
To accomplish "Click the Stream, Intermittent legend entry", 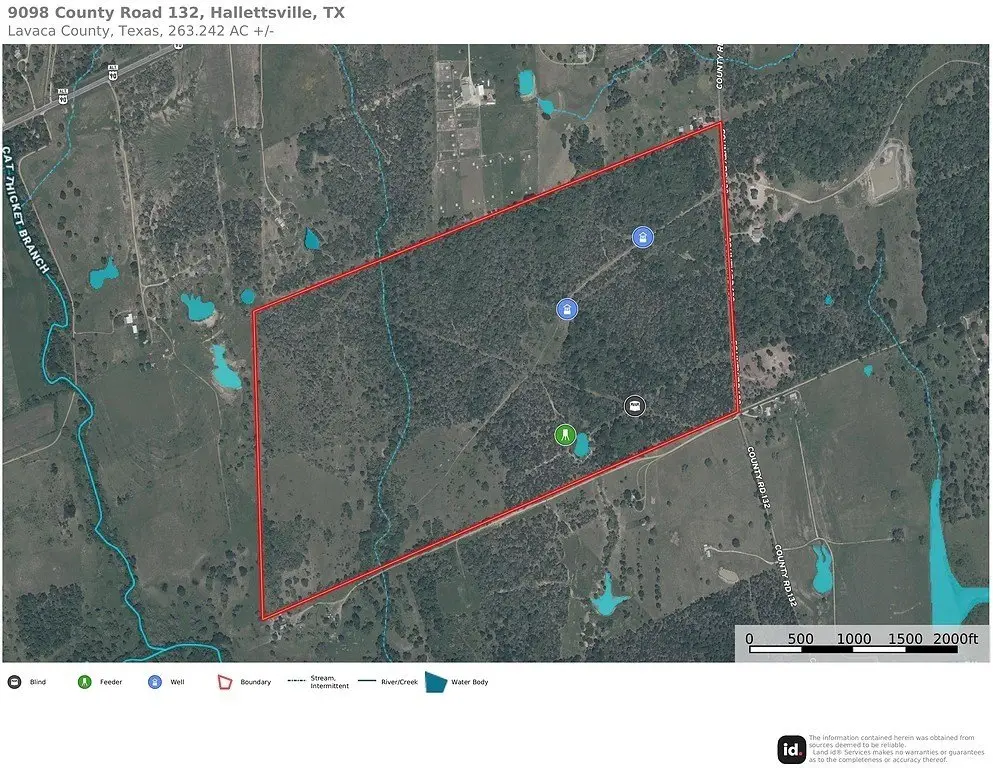I will pyautogui.click(x=319, y=682).
